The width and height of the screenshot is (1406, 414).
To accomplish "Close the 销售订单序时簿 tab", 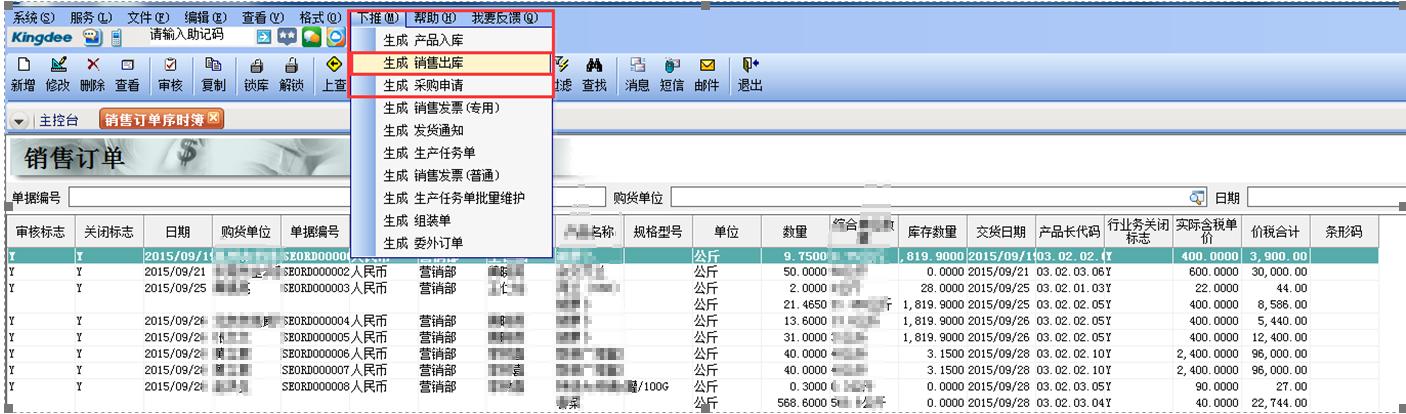I will [x=213, y=120].
